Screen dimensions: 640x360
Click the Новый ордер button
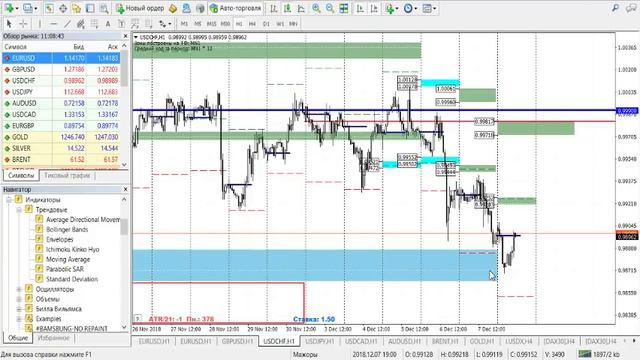click(140, 8)
